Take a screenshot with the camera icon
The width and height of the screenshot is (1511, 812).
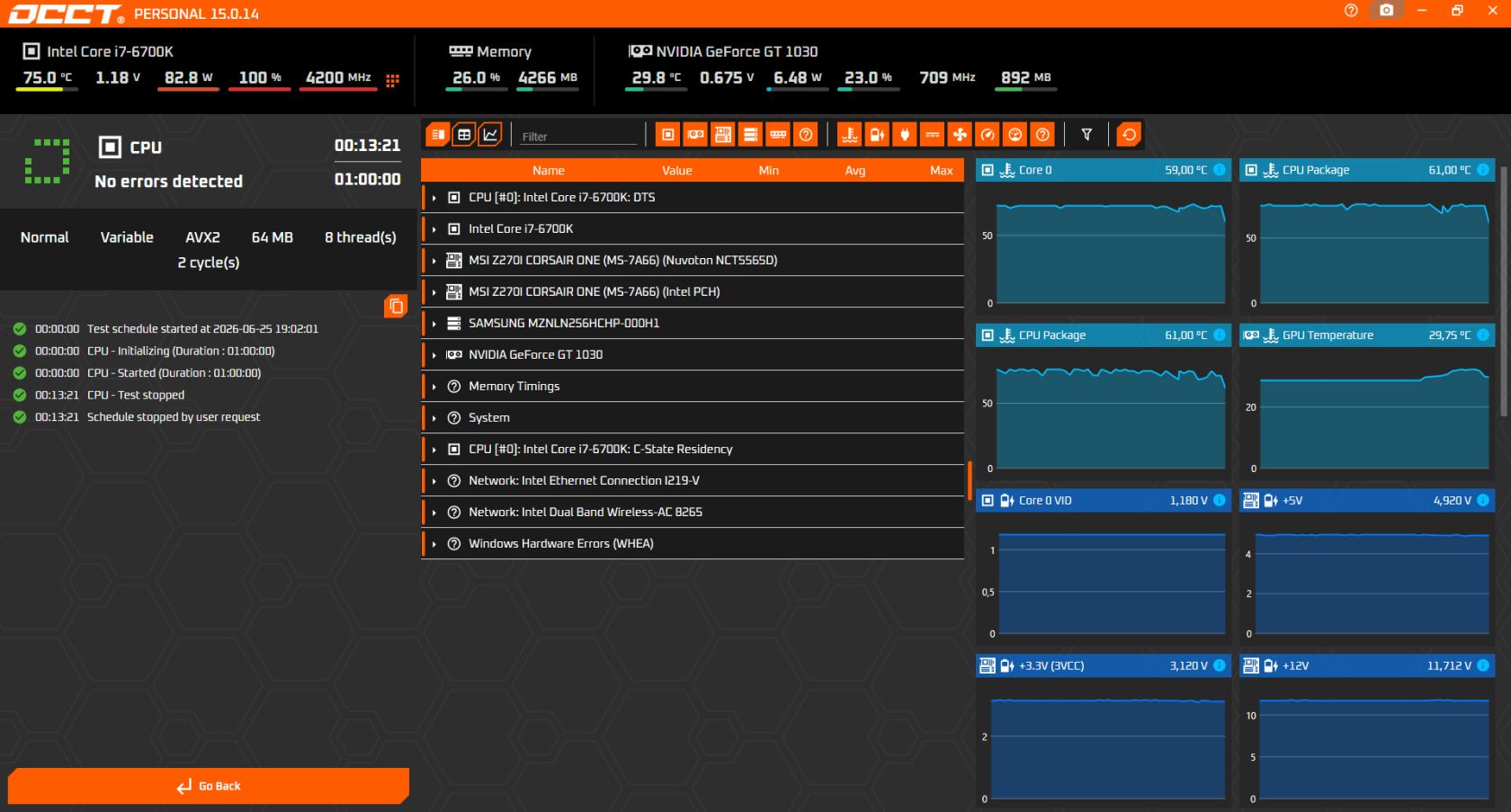point(1387,11)
